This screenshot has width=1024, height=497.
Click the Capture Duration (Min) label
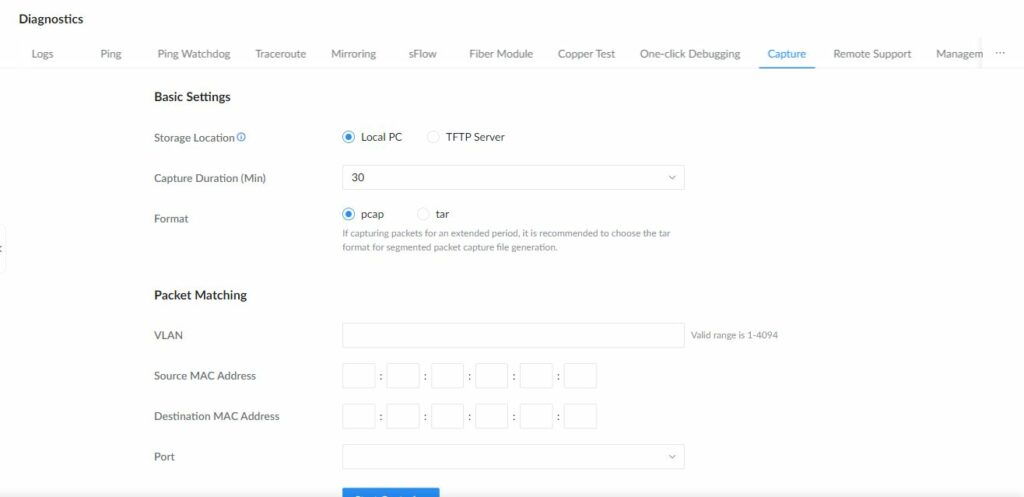click(x=210, y=178)
